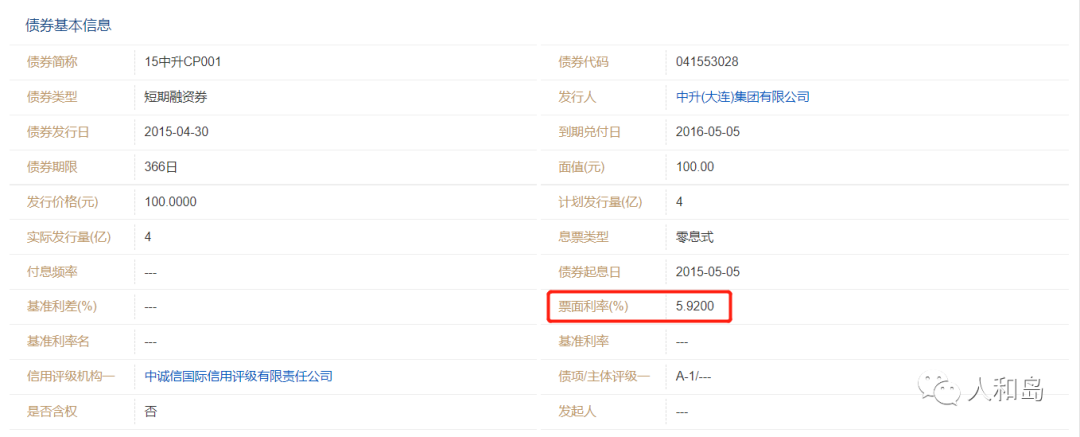The height and width of the screenshot is (437, 1080).
Task: Open the 中升(大连)集团有限公司 issuer link
Action: coord(742,97)
